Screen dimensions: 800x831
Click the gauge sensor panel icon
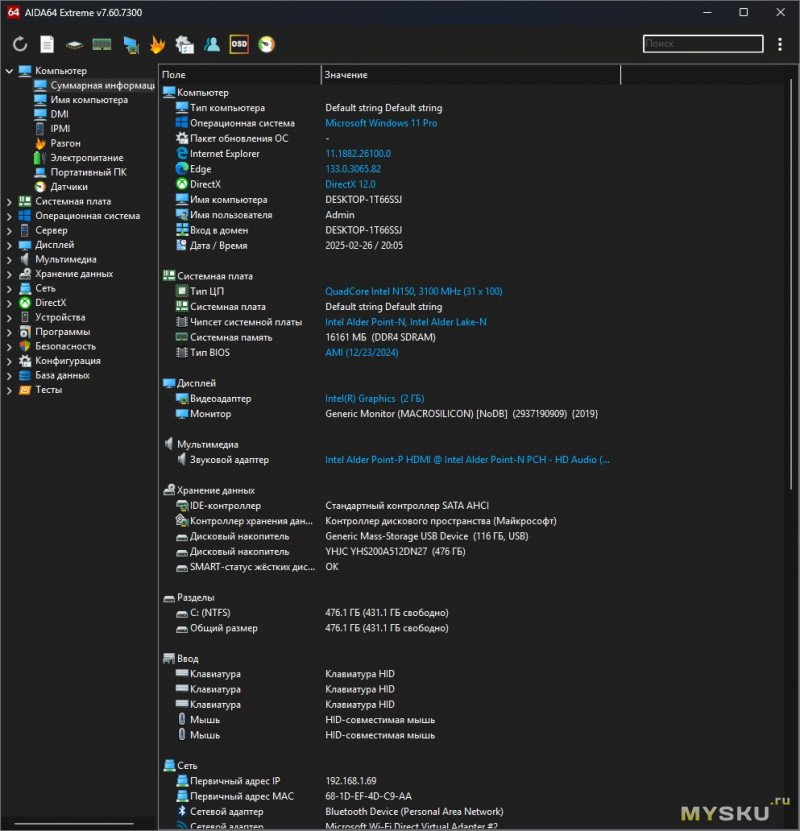266,44
